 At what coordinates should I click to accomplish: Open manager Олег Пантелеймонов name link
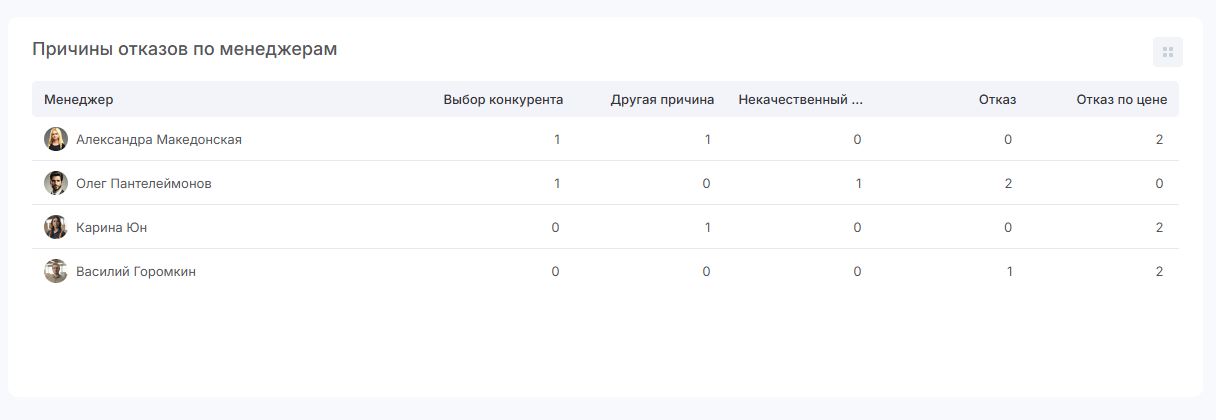tap(144, 184)
